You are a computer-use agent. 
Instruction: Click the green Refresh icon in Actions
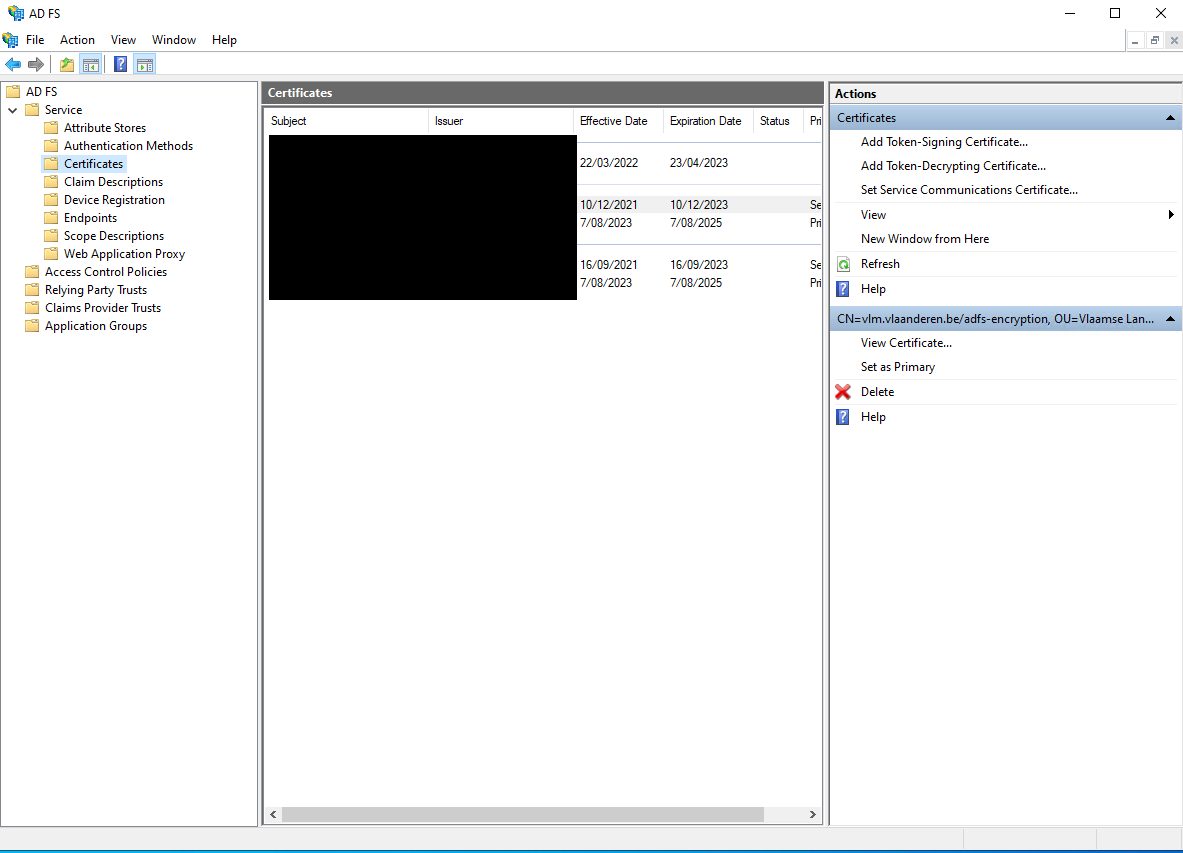tap(843, 264)
